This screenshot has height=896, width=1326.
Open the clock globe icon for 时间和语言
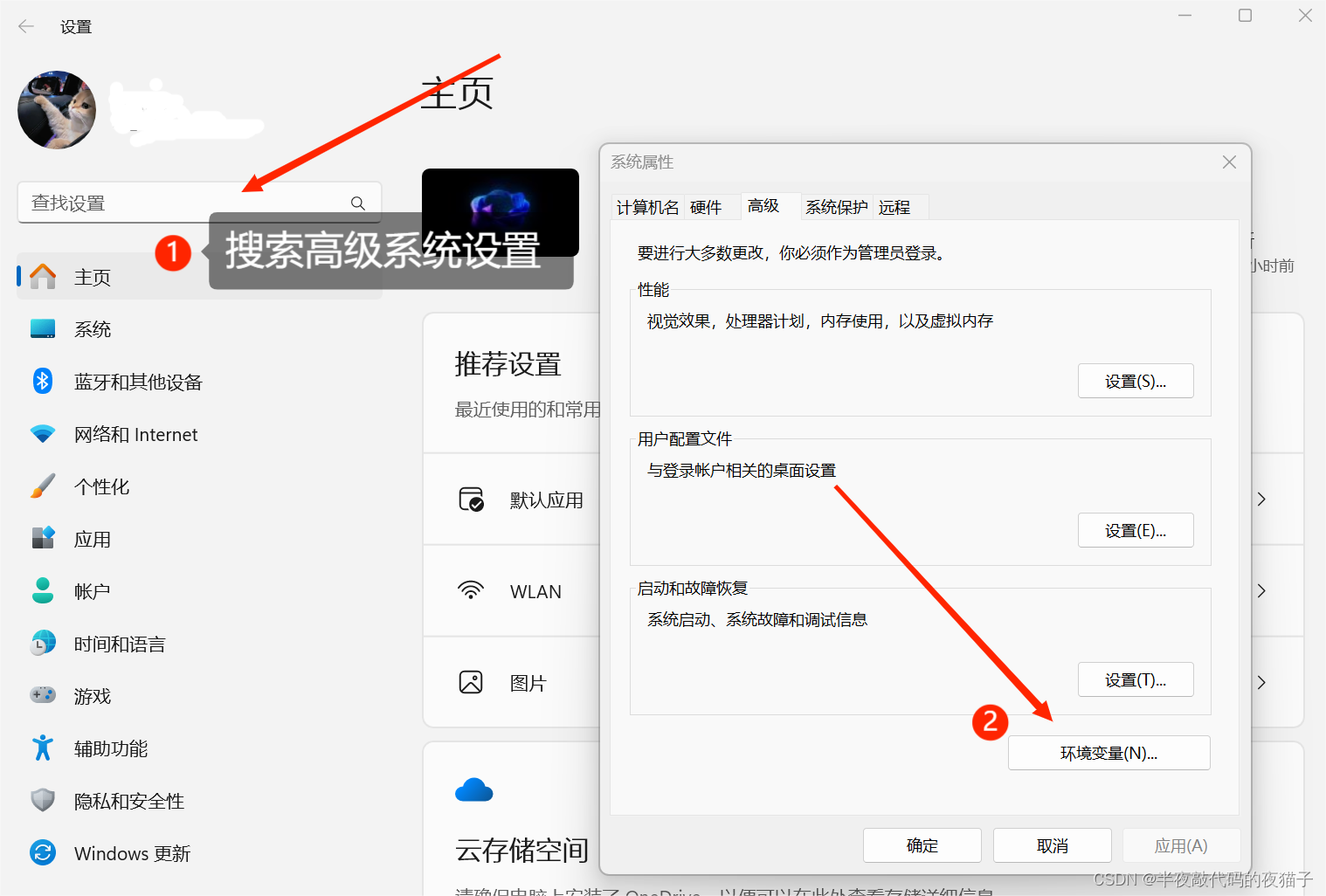click(x=43, y=643)
